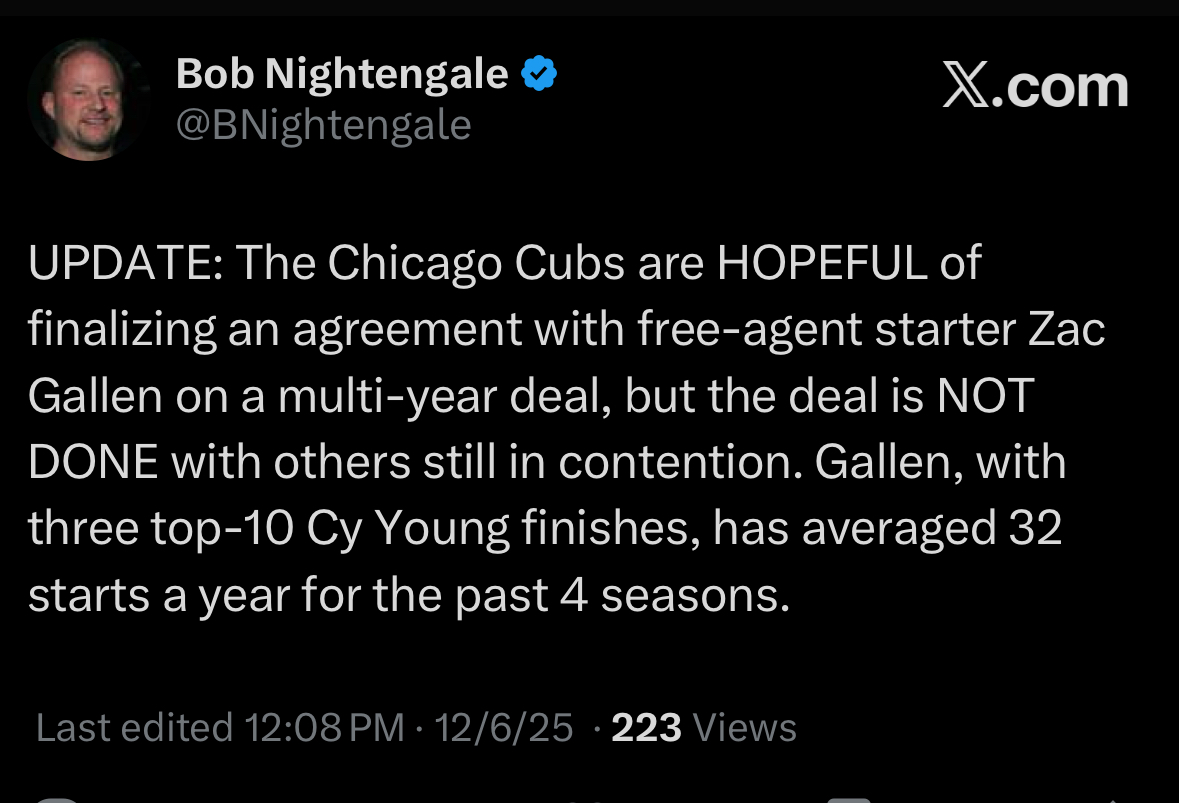
Task: Click the 12:08 PM timestamp
Action: [325, 727]
